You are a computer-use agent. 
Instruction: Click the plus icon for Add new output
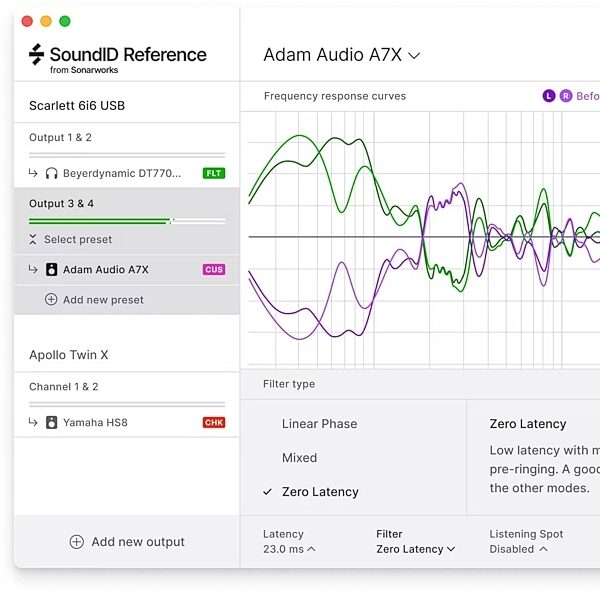[x=77, y=542]
